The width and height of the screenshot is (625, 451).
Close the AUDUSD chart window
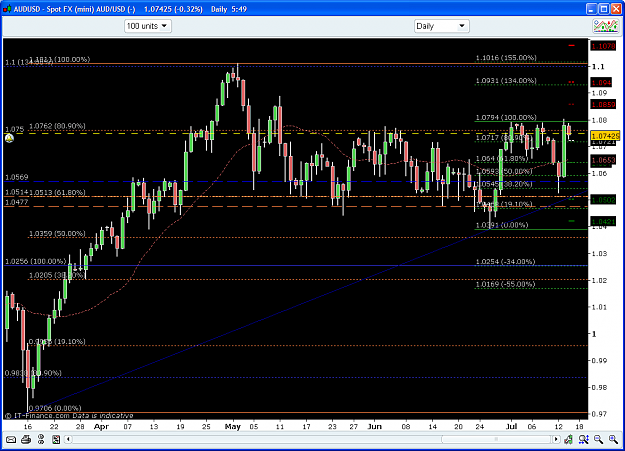click(x=616, y=9)
